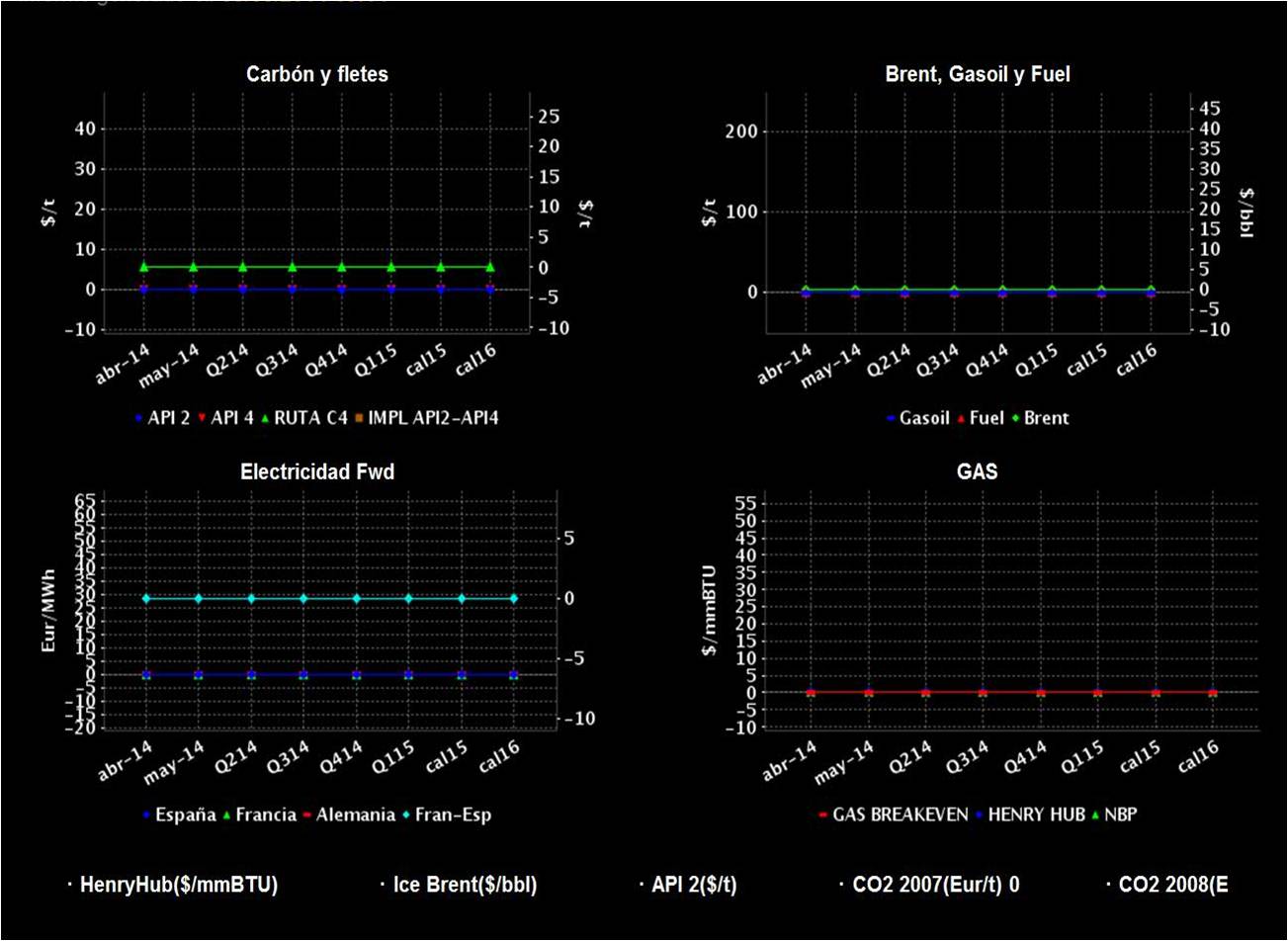The image size is (1288, 941).
Task: Select the España legend entry
Action: coord(179,815)
